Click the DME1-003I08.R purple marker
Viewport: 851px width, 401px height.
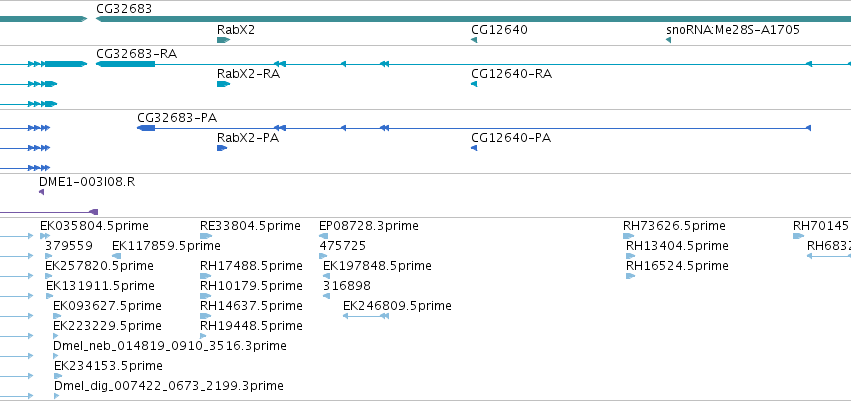[41, 192]
